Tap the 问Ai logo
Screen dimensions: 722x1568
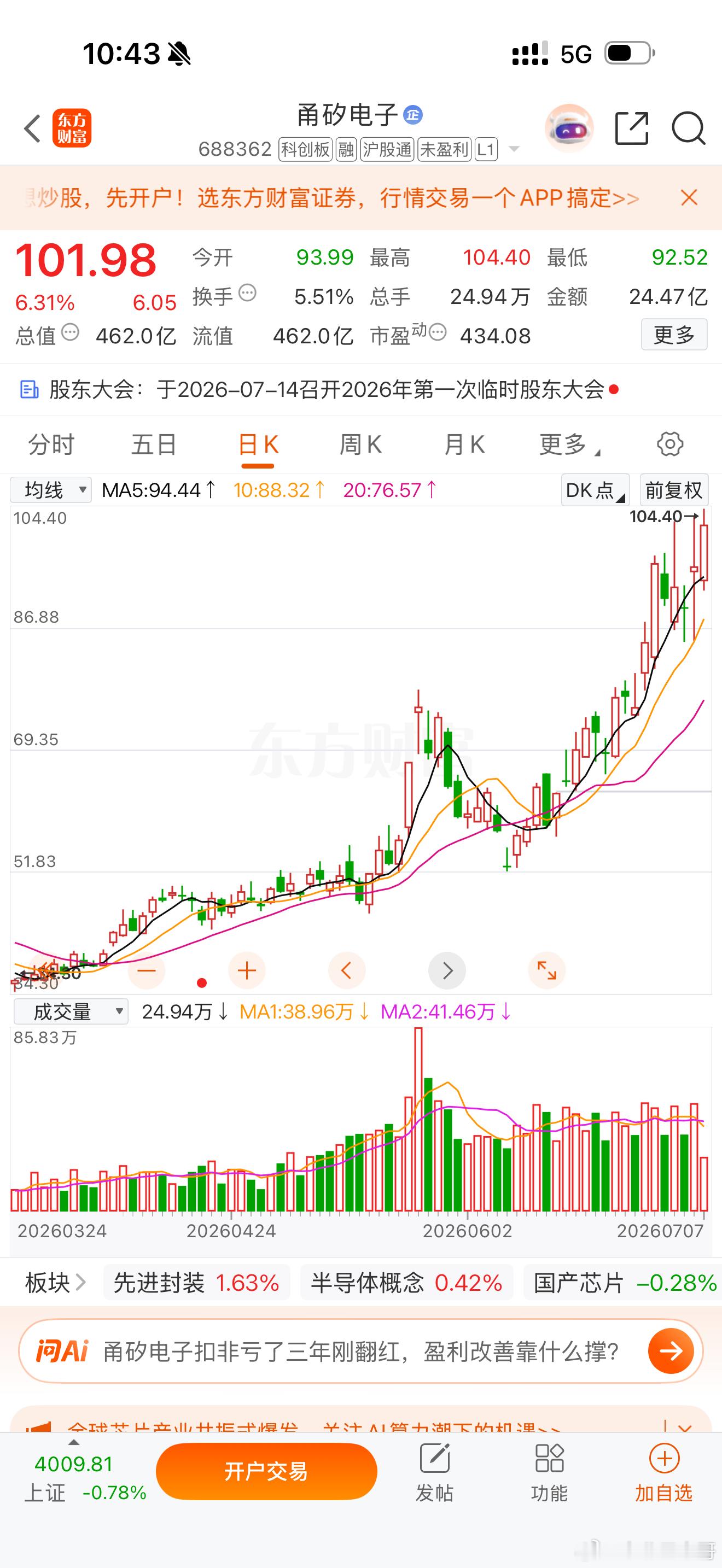pos(62,1352)
